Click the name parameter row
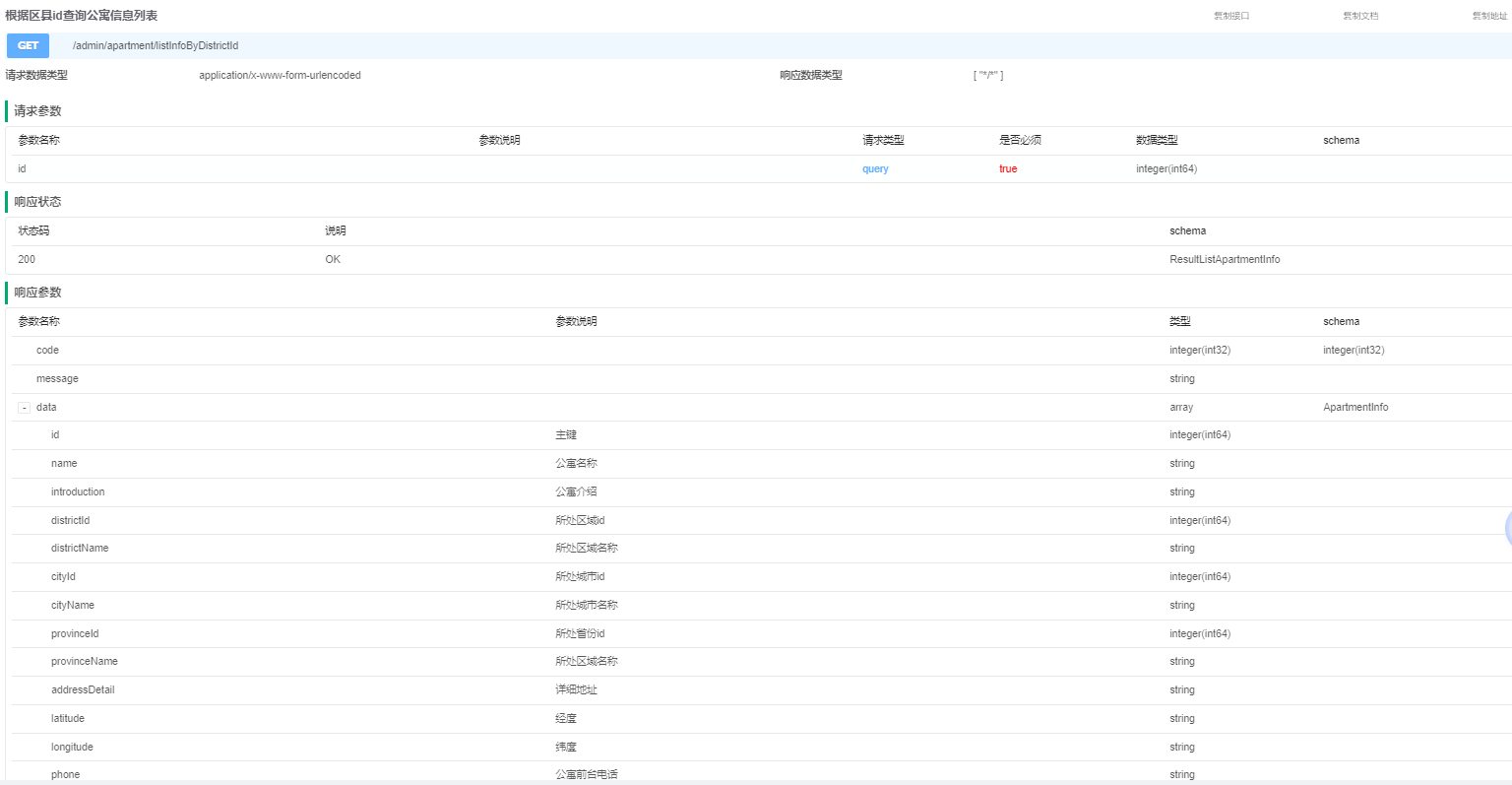Screen dimensions: 1512x785 click(762, 464)
